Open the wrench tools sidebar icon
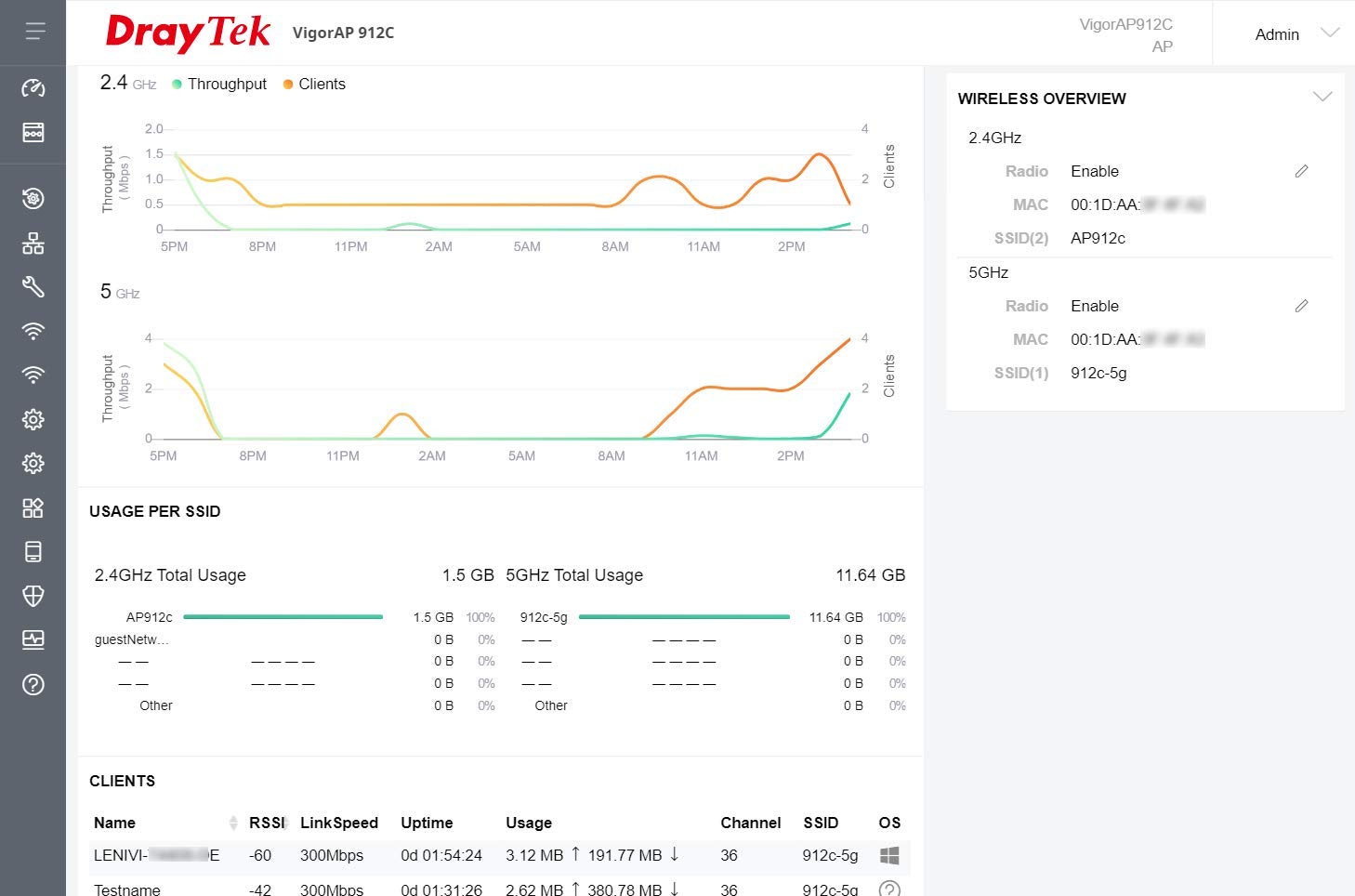 [x=33, y=287]
